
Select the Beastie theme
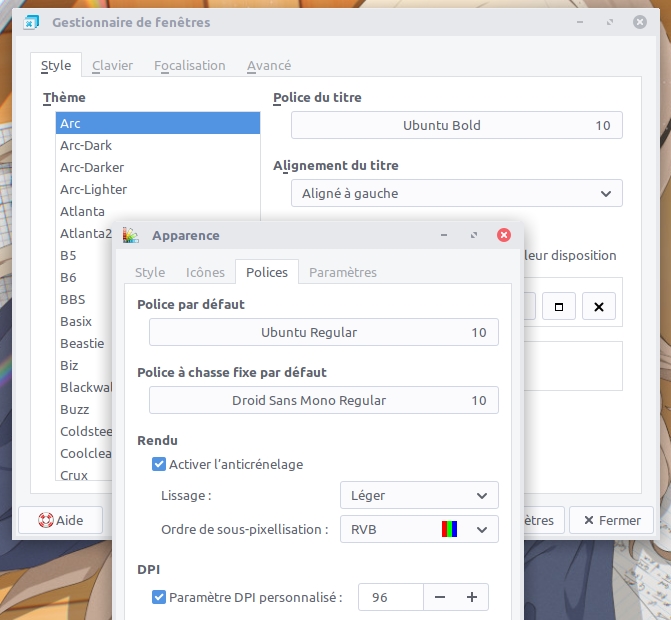point(84,343)
